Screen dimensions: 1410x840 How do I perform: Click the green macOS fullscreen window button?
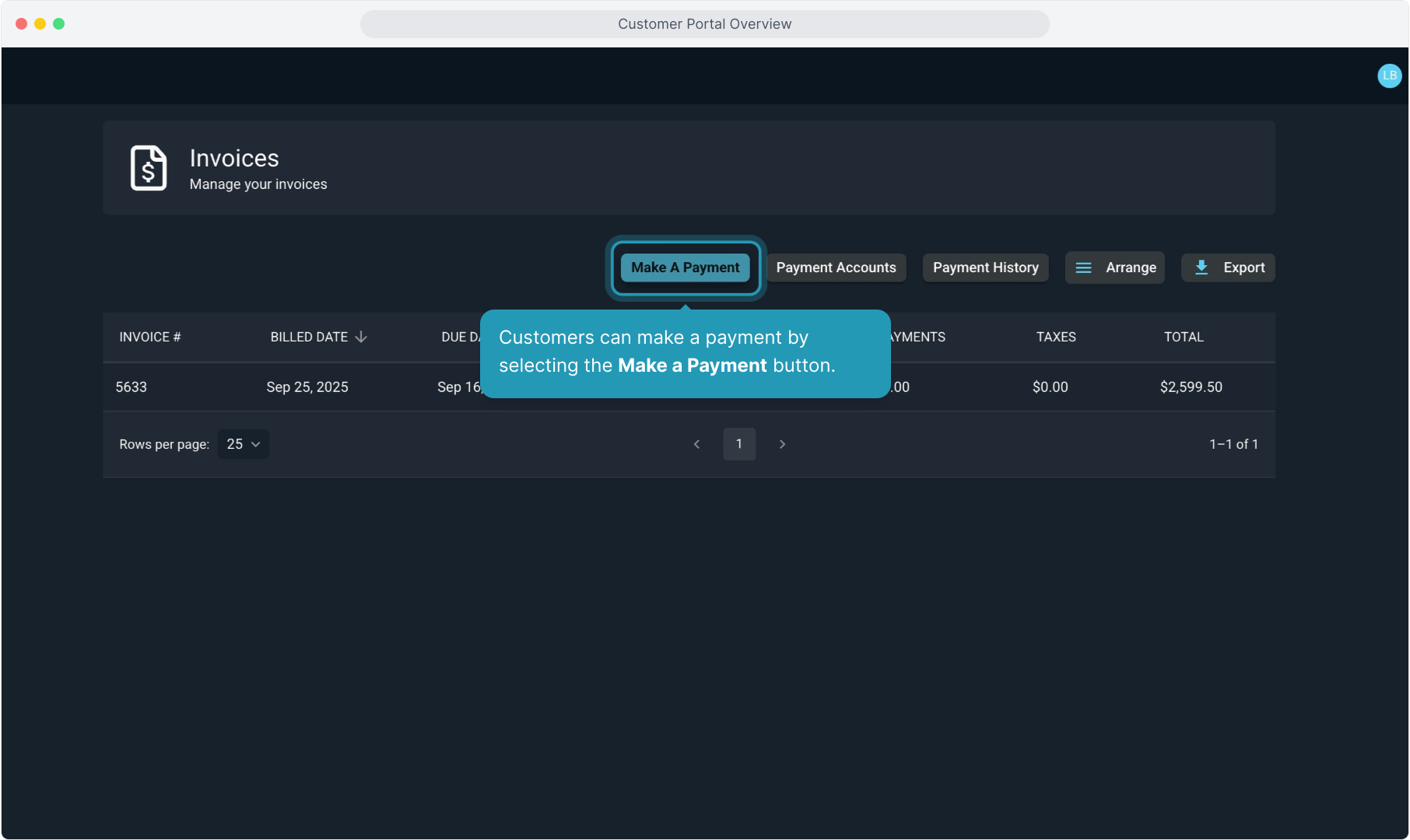pyautogui.click(x=58, y=24)
